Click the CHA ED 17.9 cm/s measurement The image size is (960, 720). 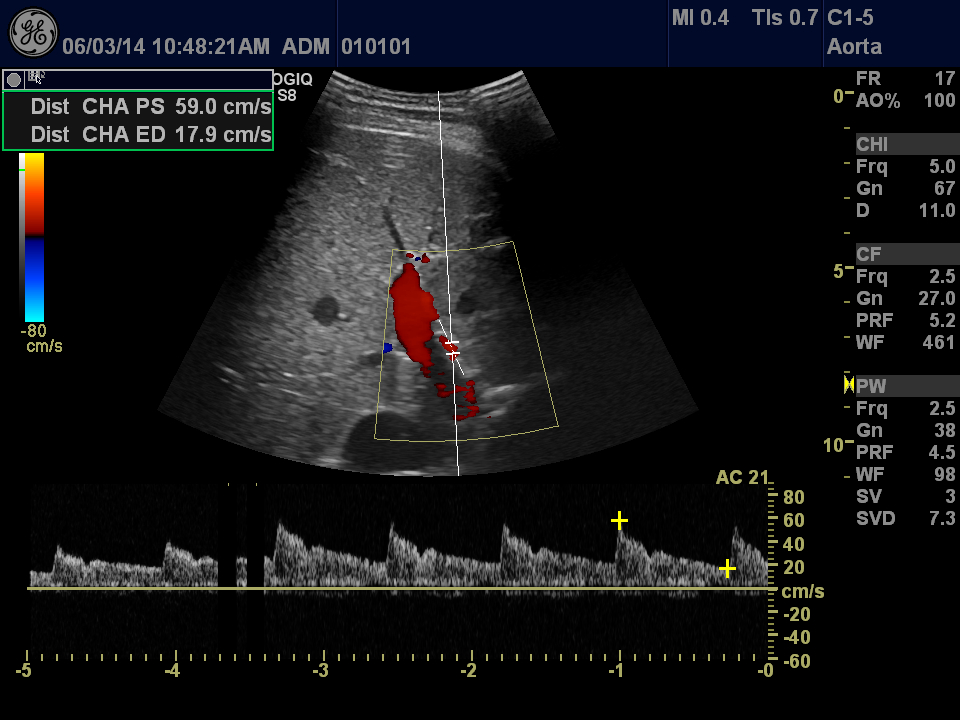click(150, 134)
